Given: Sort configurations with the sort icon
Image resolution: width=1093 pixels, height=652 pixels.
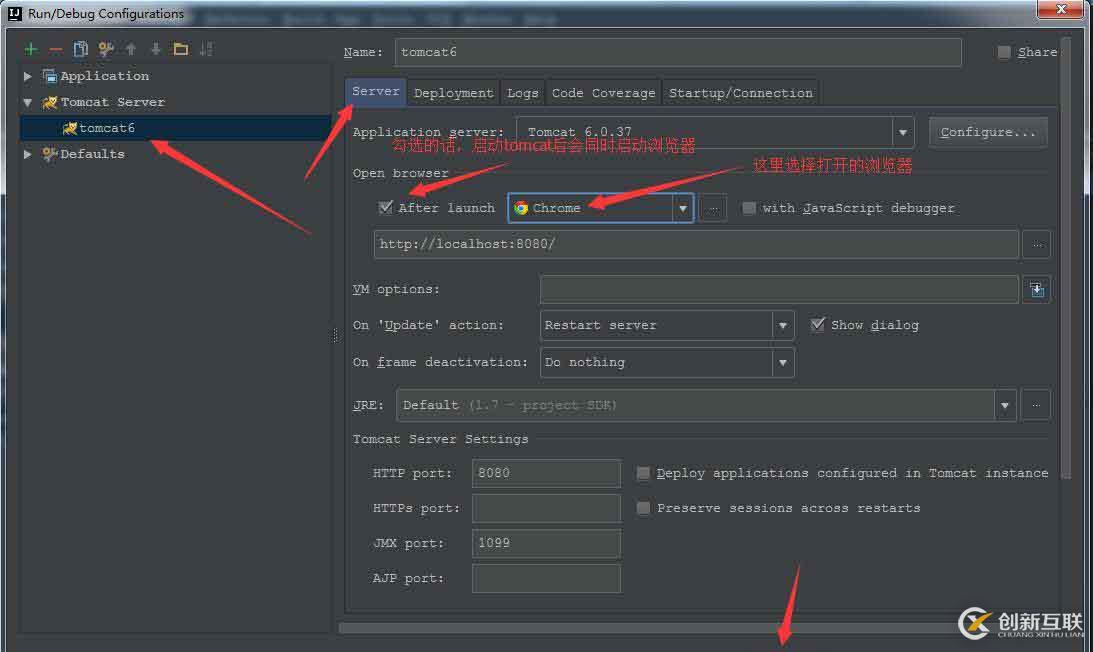Looking at the screenshot, I should 206,49.
